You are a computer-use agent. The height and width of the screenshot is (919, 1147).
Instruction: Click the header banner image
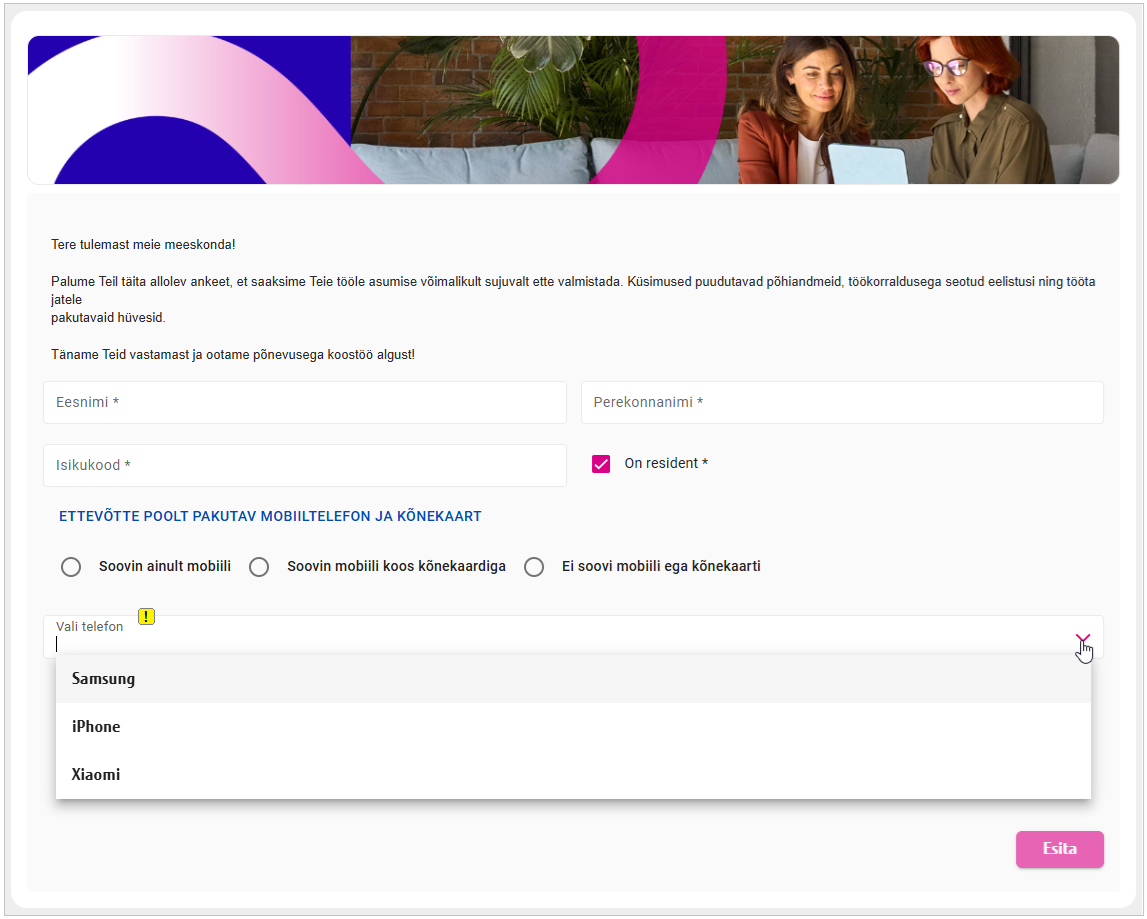pos(573,110)
